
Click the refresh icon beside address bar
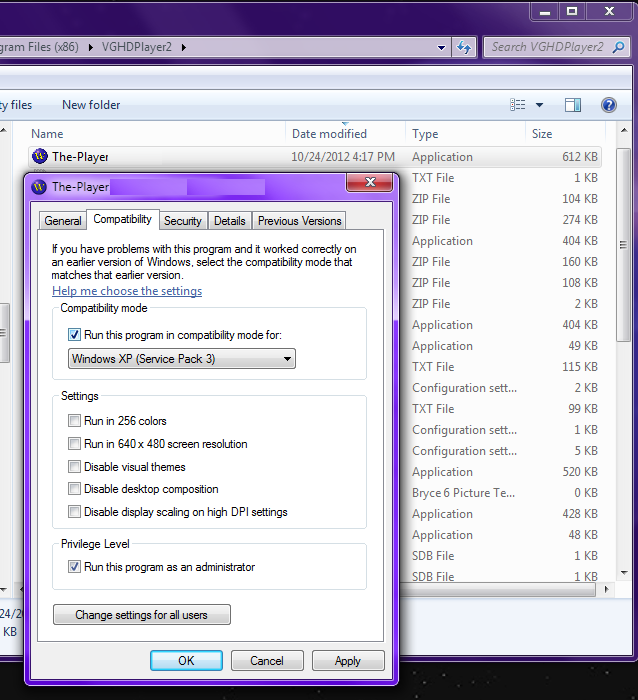pyautogui.click(x=464, y=47)
